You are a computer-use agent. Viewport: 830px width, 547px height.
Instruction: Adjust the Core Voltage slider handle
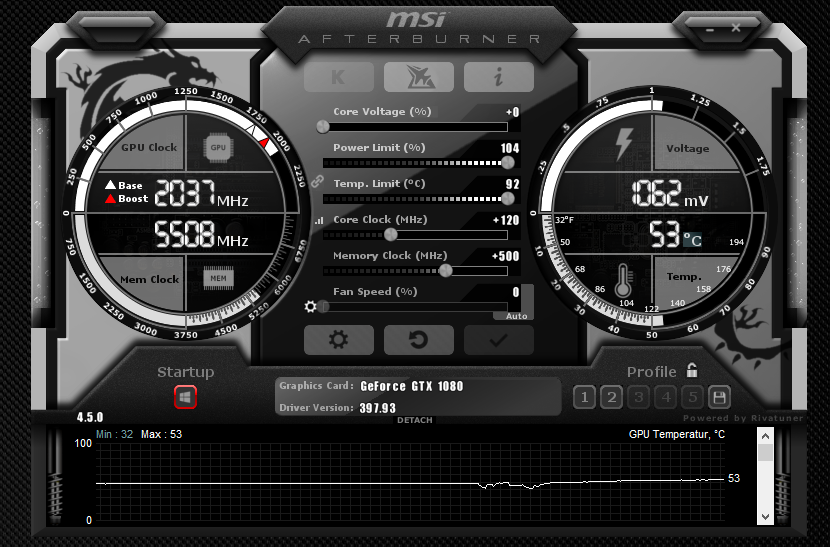[322, 127]
